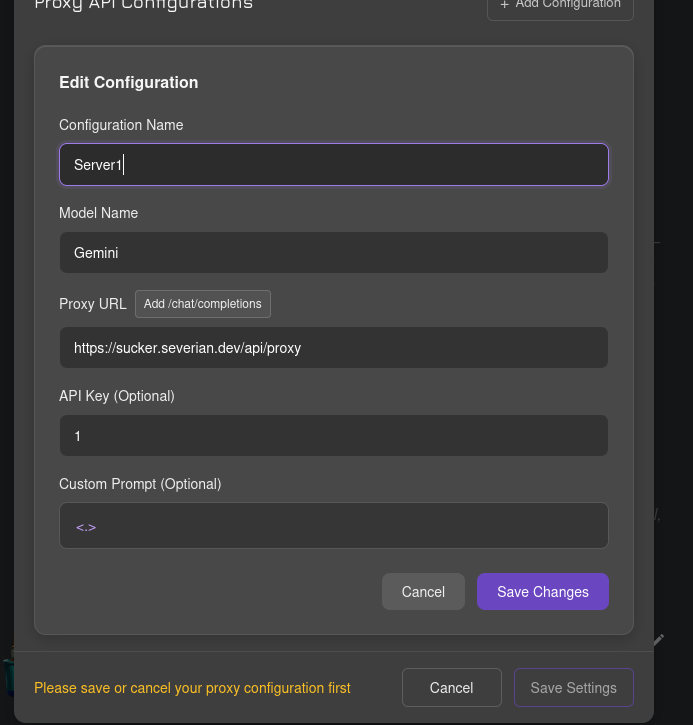This screenshot has height=725, width=693.
Task: Click into the Proxy URL text field
Action: (x=333, y=348)
